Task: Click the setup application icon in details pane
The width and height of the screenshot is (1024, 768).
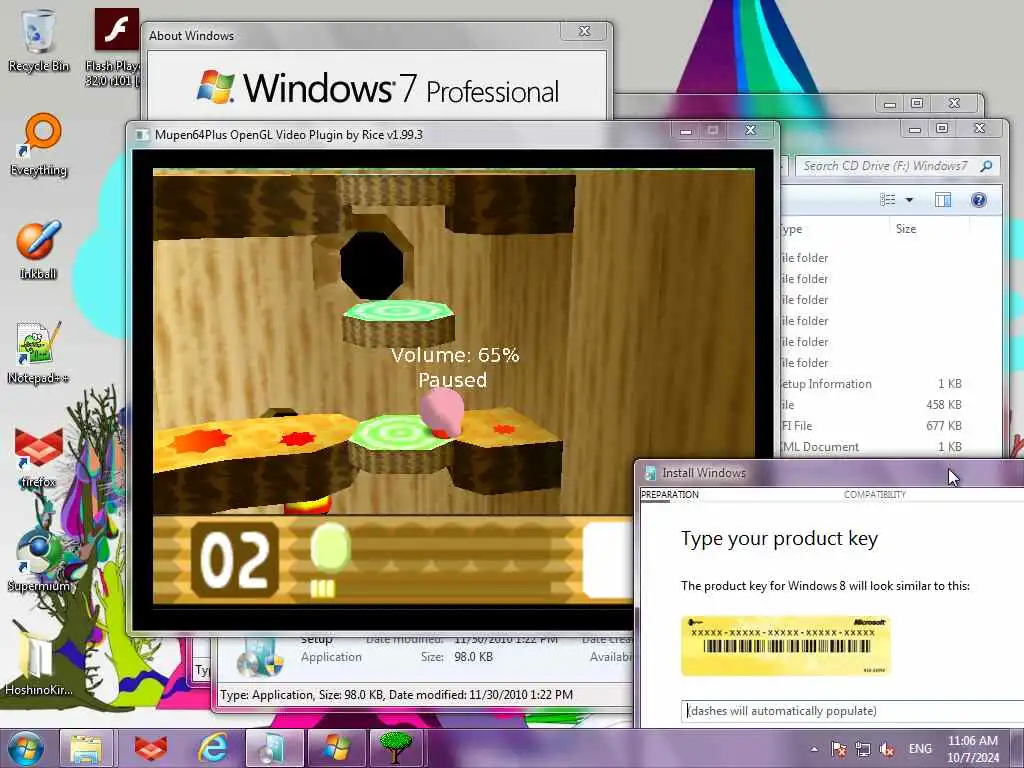Action: pyautogui.click(x=259, y=658)
